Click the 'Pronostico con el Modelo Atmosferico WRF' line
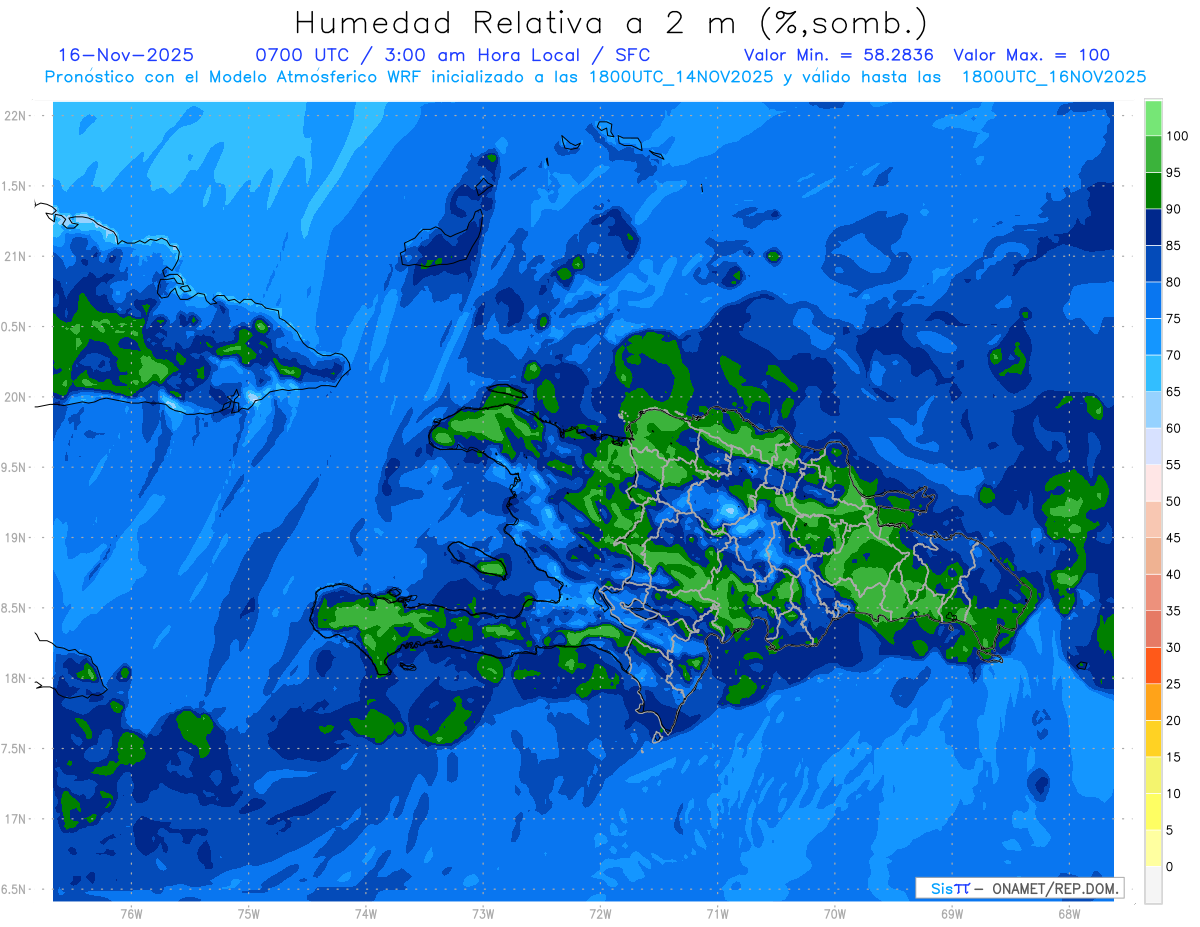1200x927 pixels. coord(595,77)
